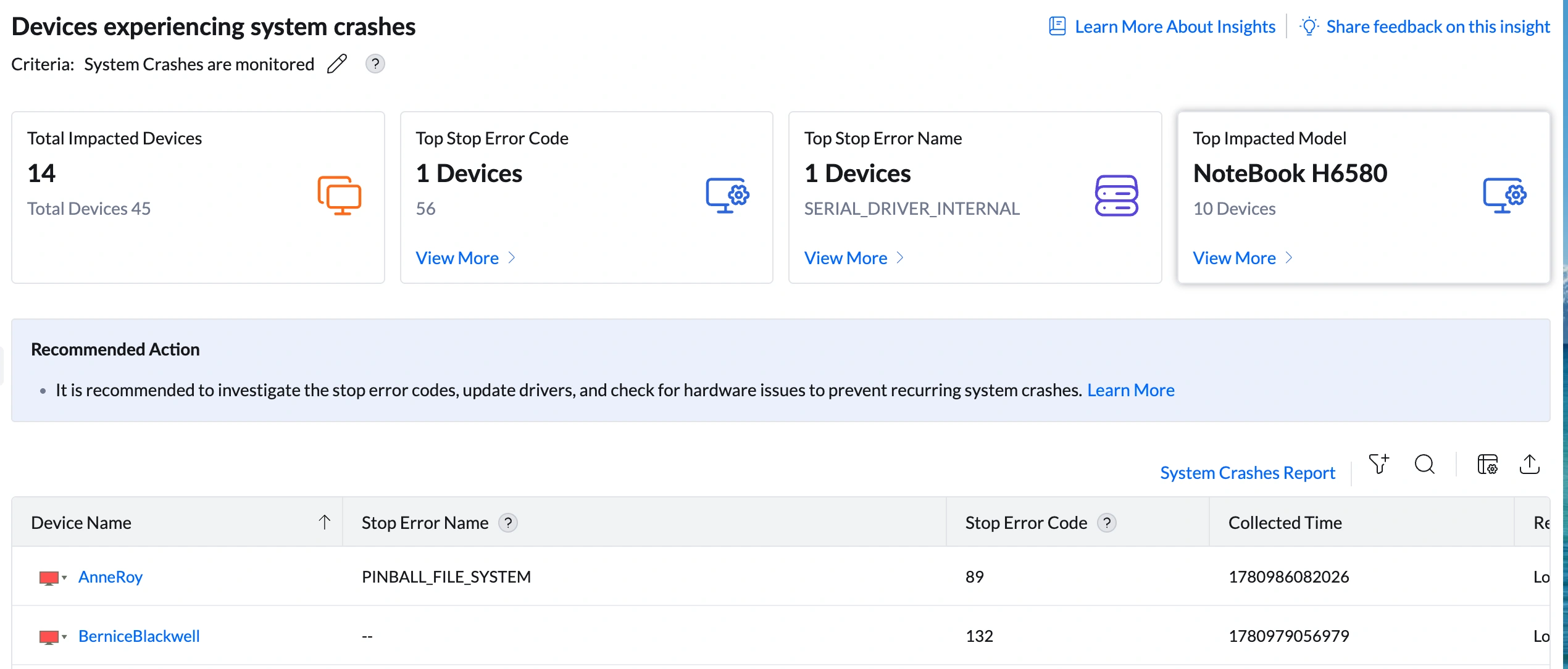Click the Top Impacted Model monitor-gear icon

click(1505, 196)
